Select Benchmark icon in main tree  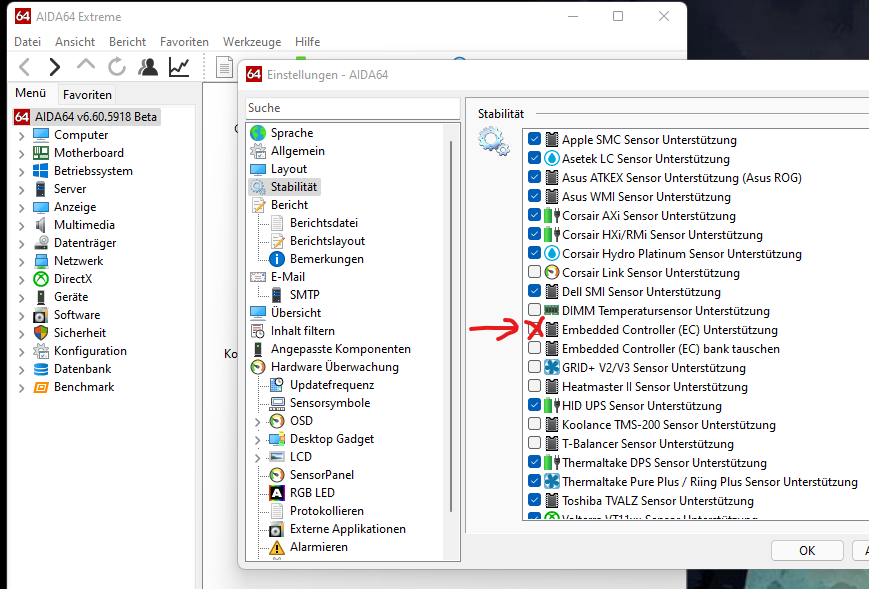tap(41, 387)
